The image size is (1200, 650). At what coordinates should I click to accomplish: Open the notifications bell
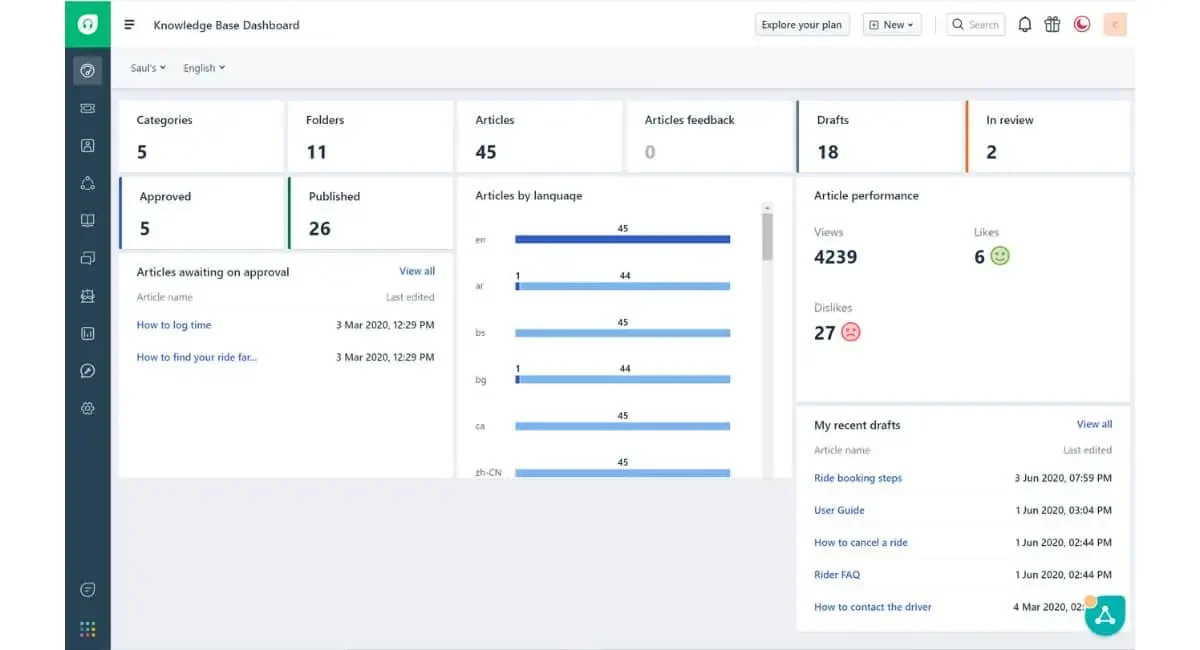click(1025, 25)
